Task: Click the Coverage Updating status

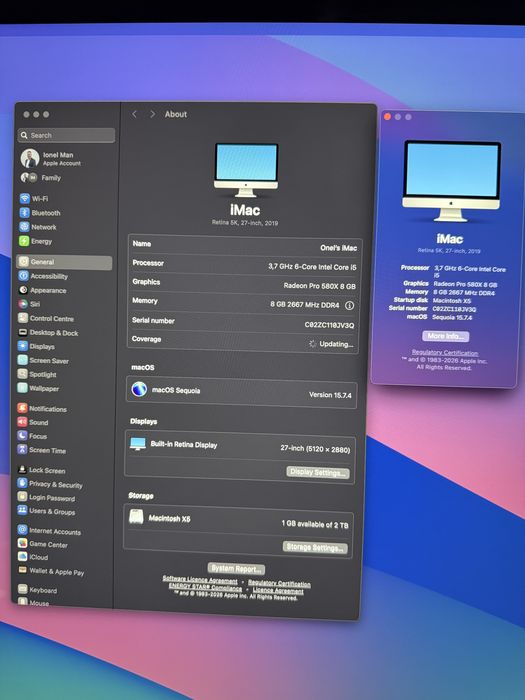Action: [331, 344]
